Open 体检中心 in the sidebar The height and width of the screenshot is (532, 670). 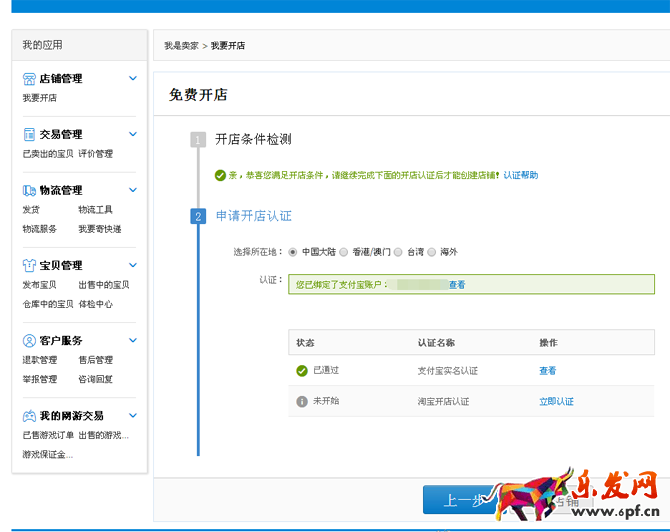[x=96, y=304]
